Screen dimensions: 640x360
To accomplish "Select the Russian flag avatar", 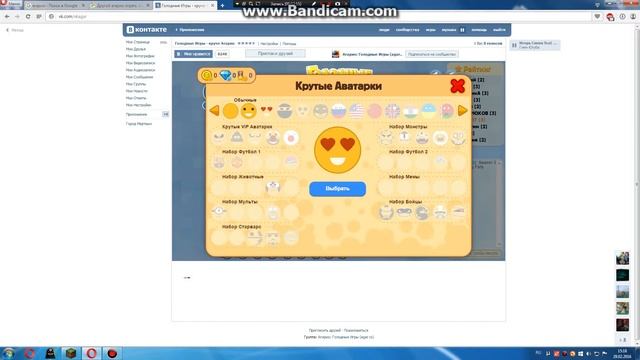I will tap(338, 111).
